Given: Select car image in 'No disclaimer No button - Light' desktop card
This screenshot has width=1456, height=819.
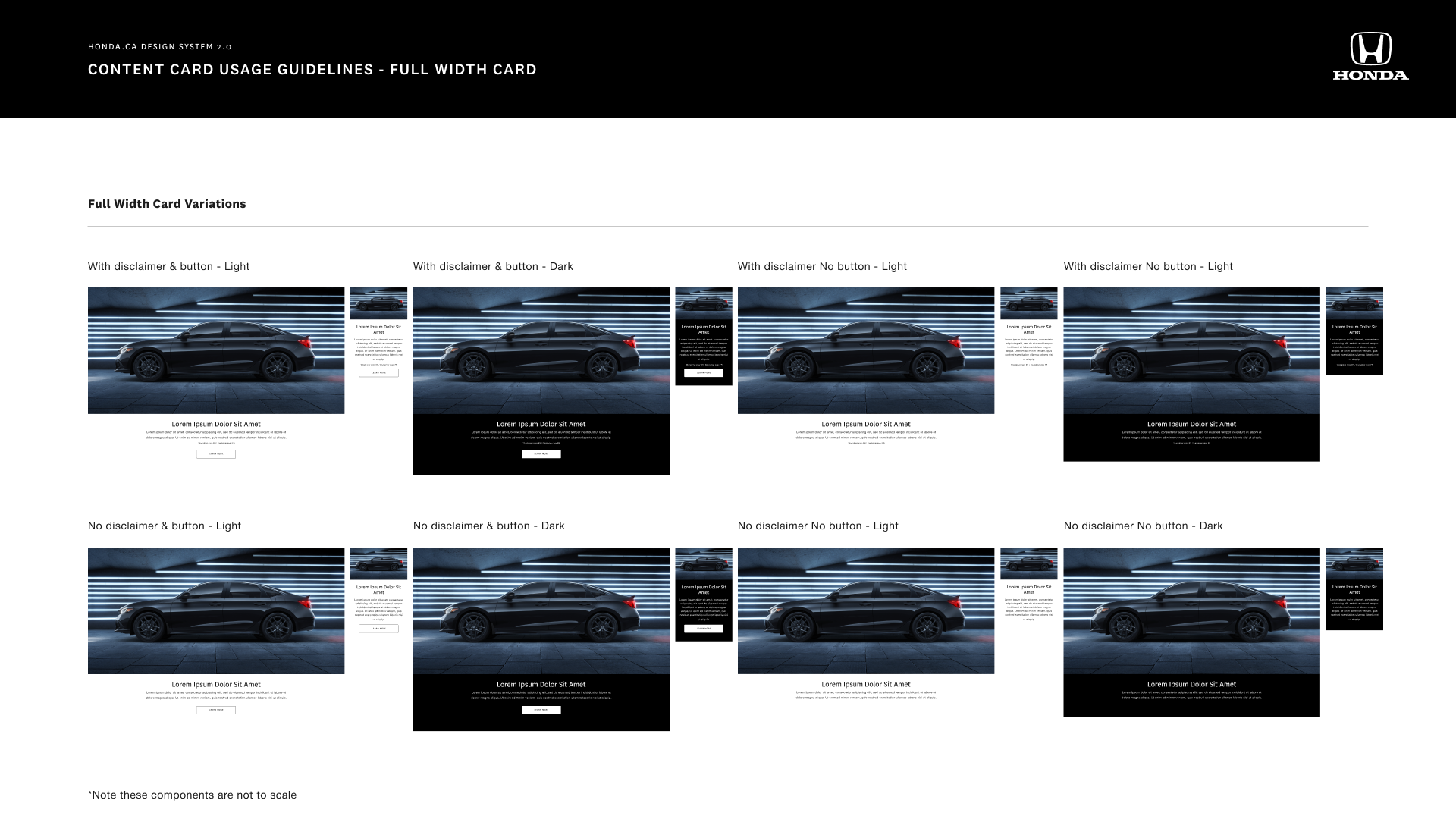Looking at the screenshot, I should click(866, 610).
